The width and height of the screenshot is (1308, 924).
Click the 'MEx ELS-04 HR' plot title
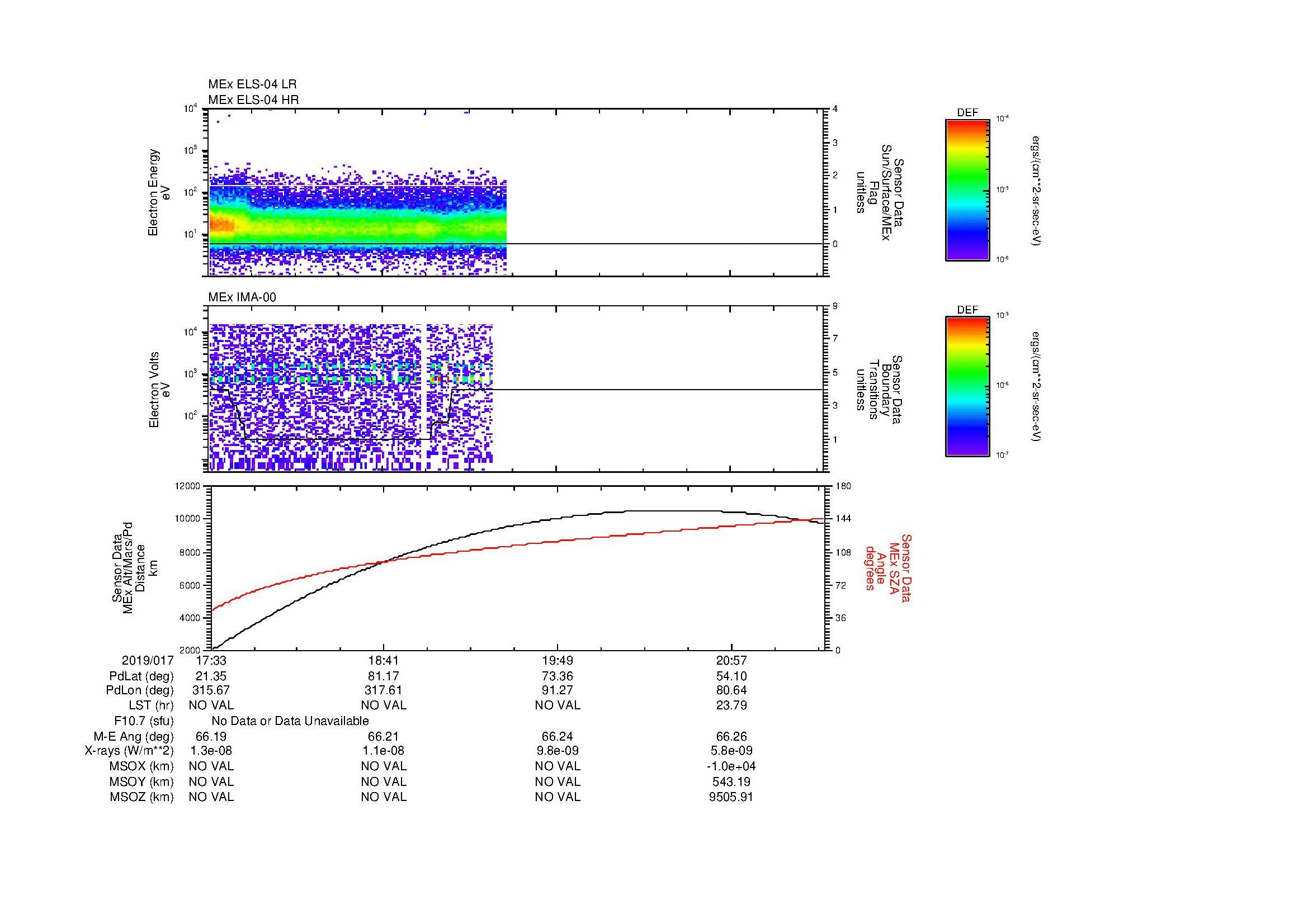tap(253, 99)
